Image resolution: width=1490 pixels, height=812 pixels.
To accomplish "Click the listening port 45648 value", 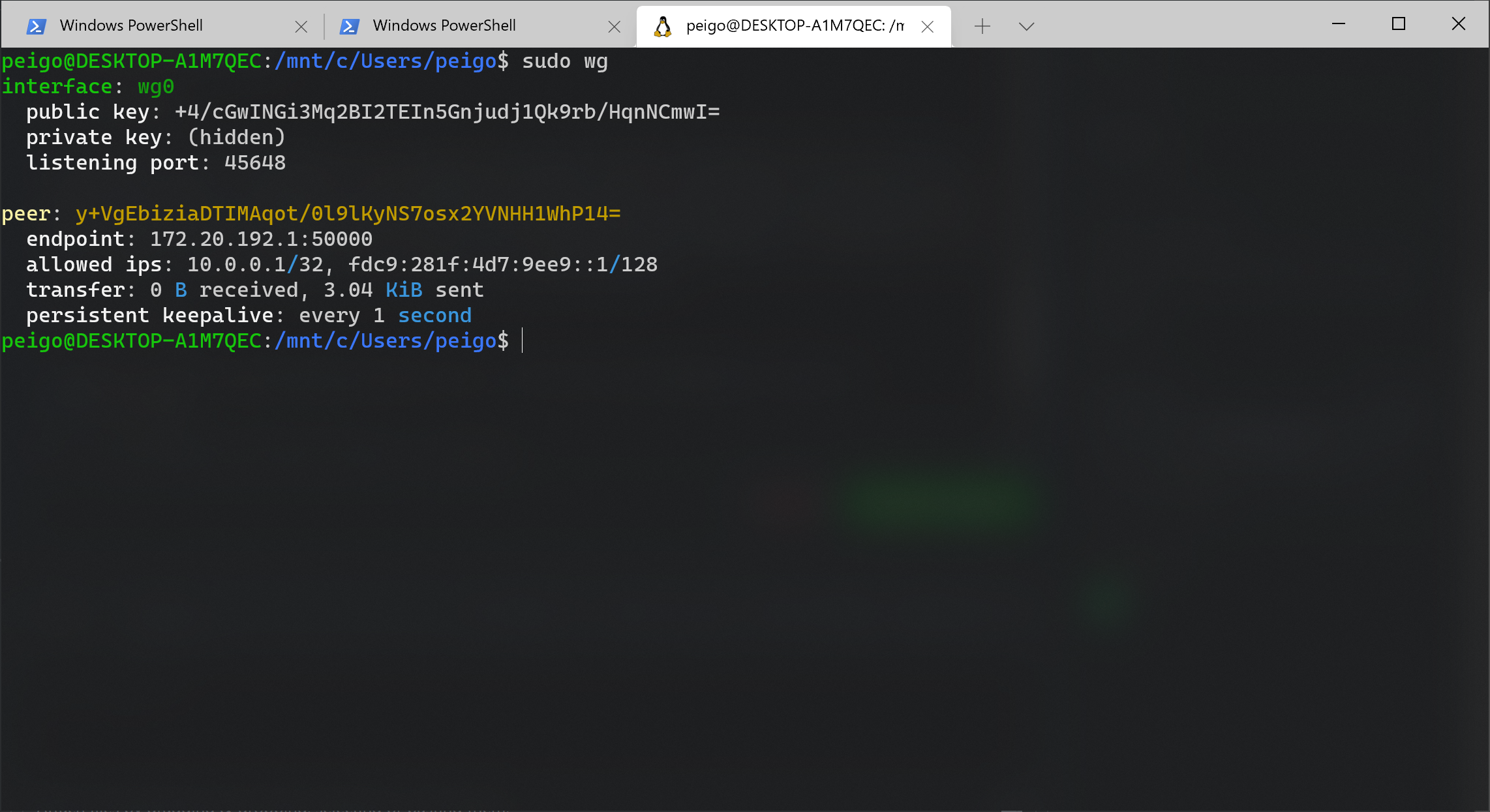I will coord(255,163).
